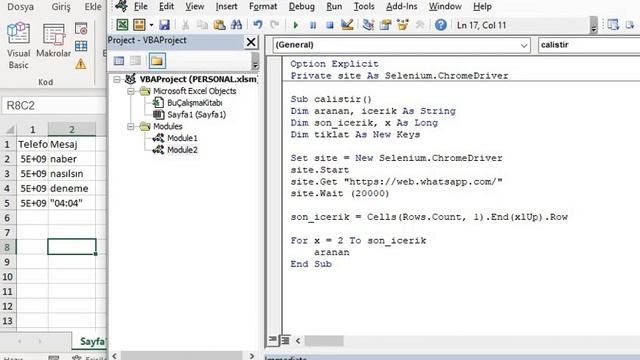Undo the last edit

258,25
